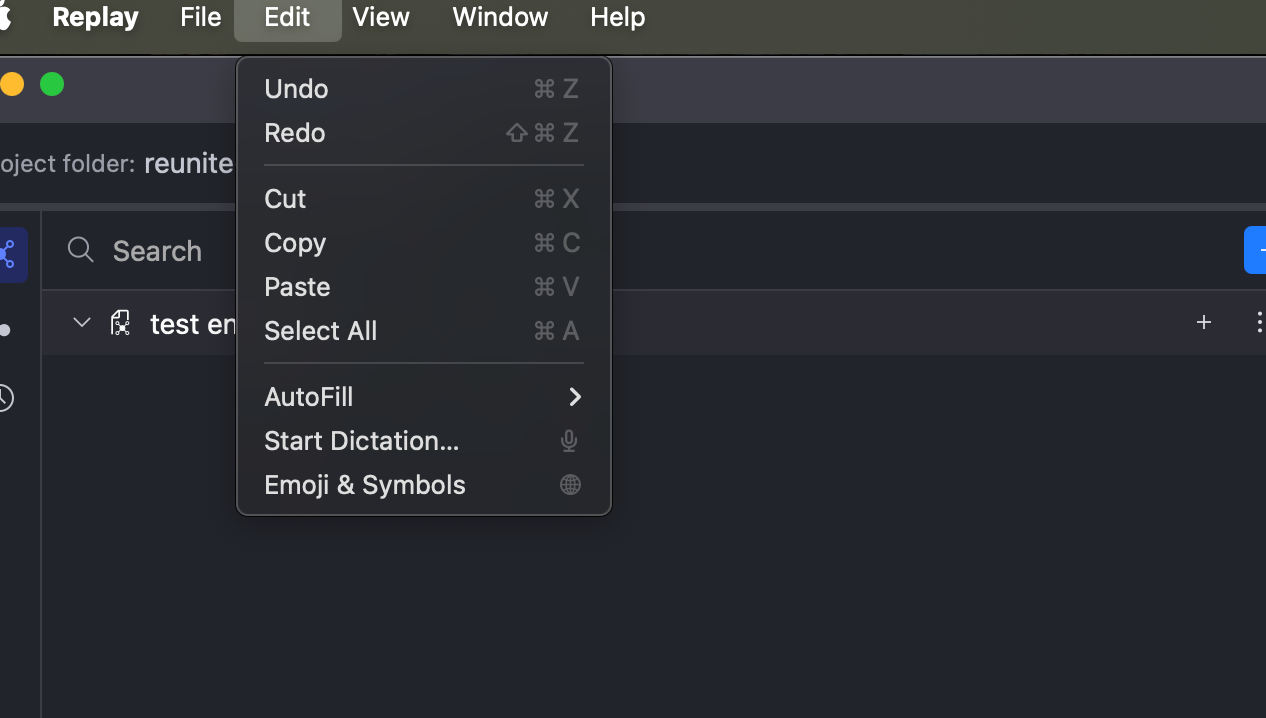Open the View menu
The width and height of the screenshot is (1266, 718).
pos(381,17)
